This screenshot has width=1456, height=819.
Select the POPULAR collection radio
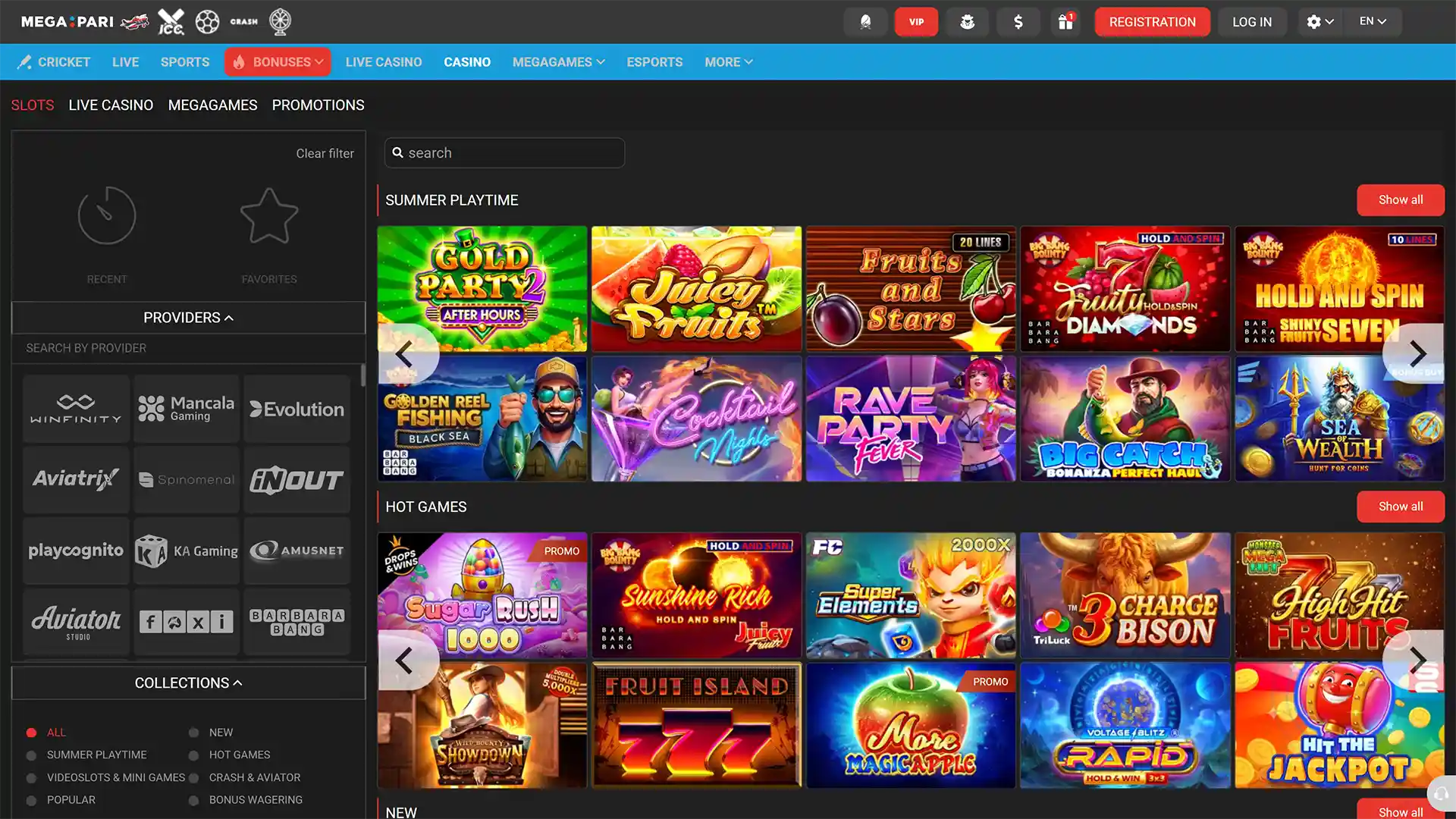pos(32,800)
